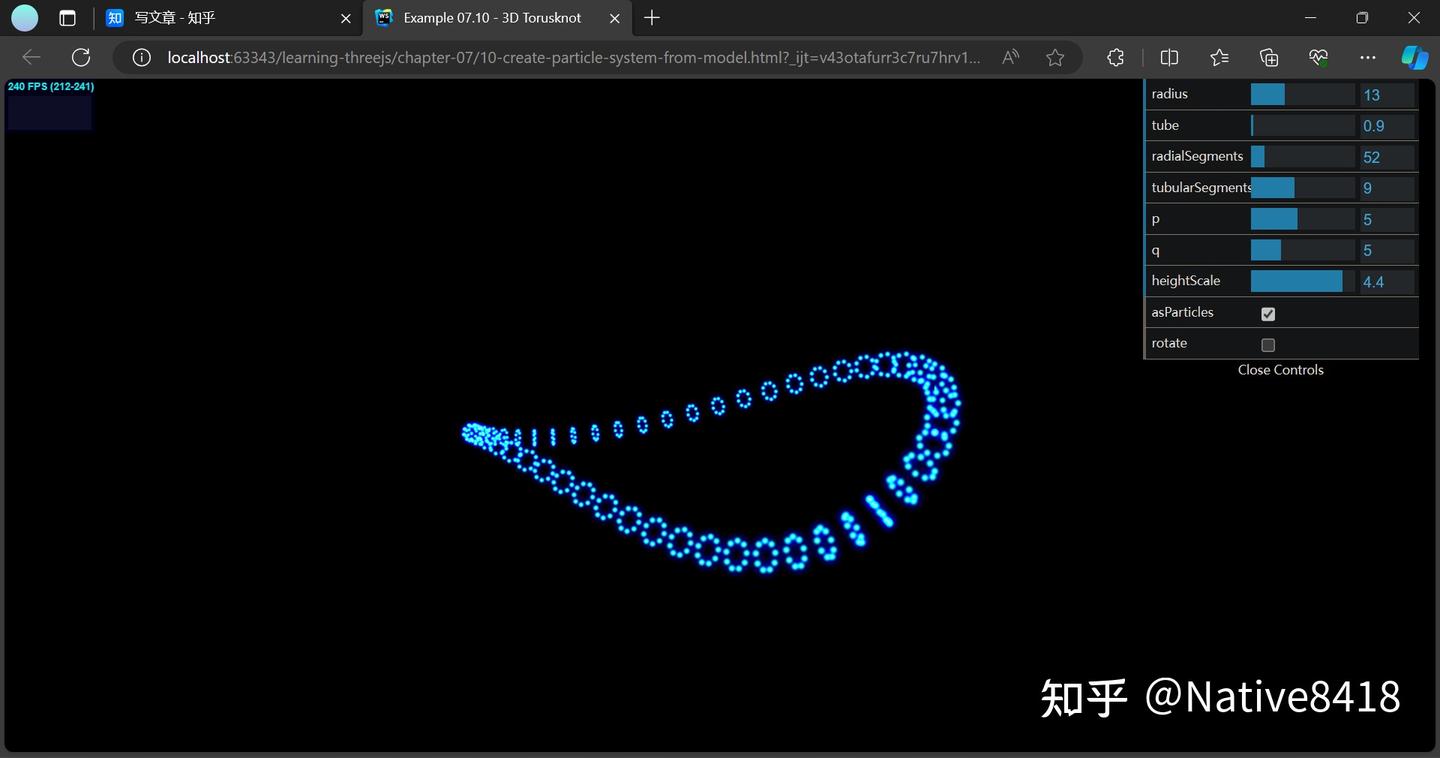Uncheck the asParticles checkbox

[x=1268, y=313]
